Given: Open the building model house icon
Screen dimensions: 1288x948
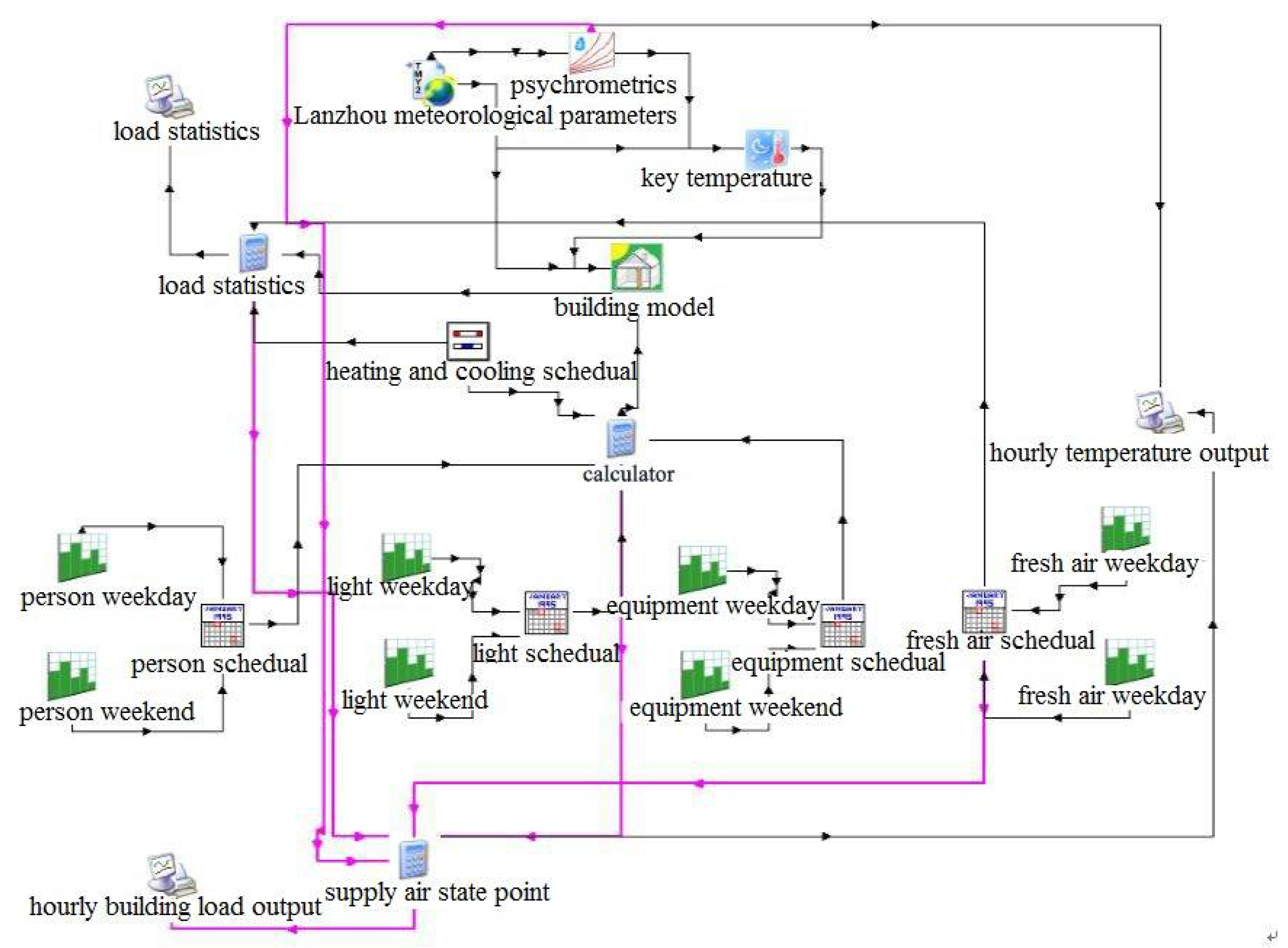Looking at the screenshot, I should [636, 268].
